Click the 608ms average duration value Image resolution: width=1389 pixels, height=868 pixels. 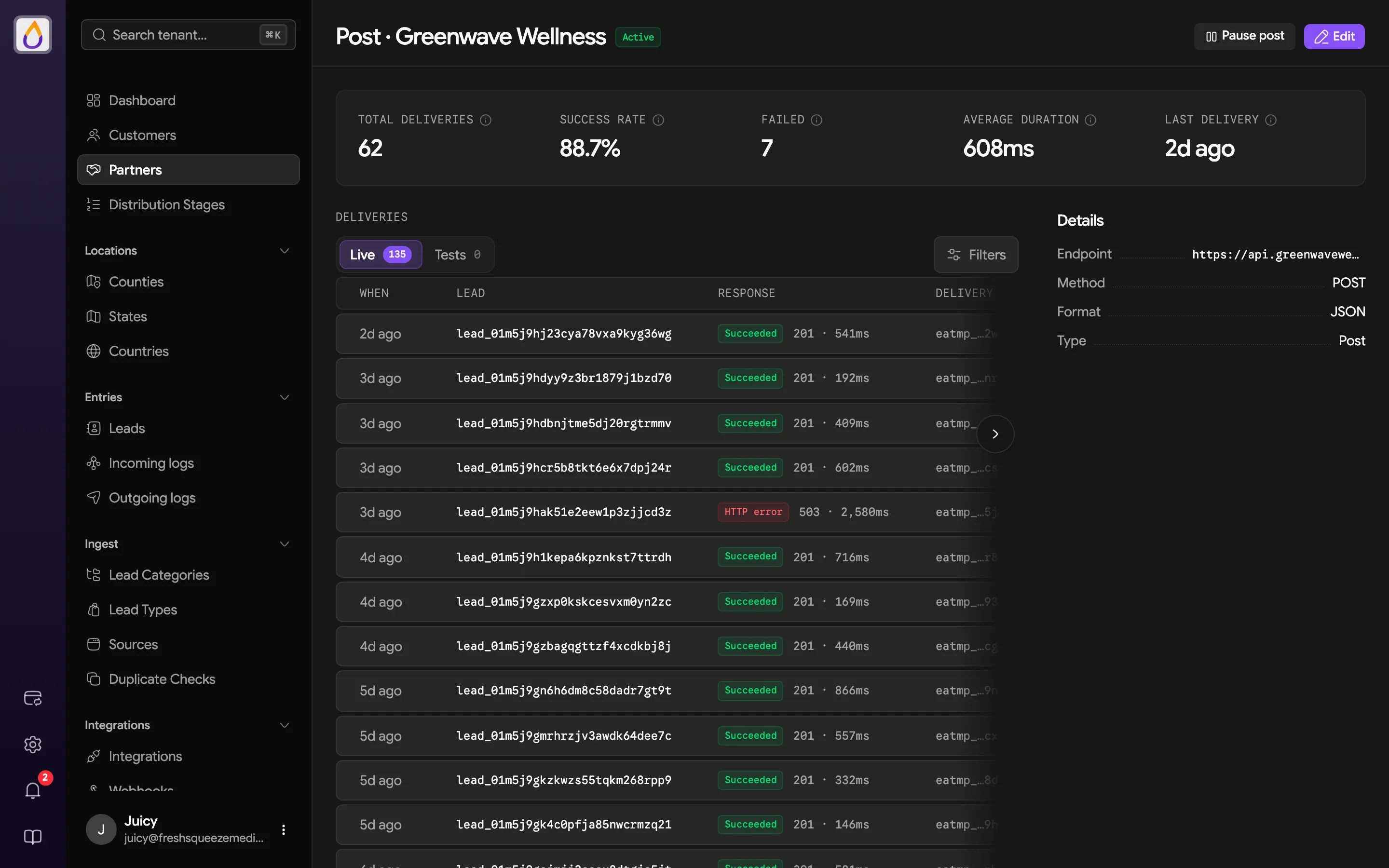tap(998, 148)
